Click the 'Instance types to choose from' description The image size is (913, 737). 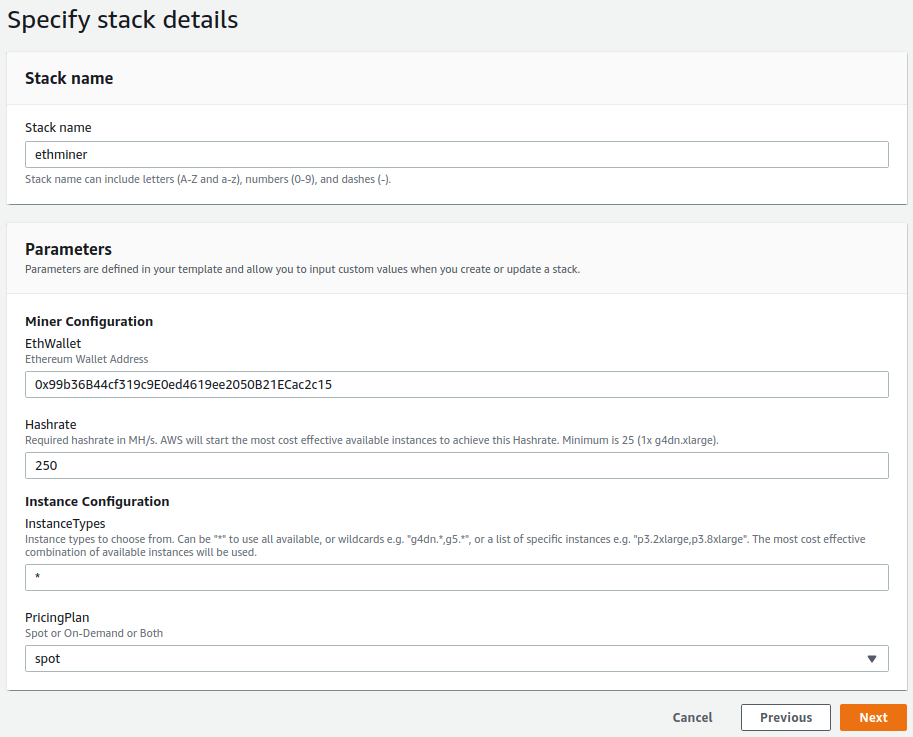[x=445, y=545]
